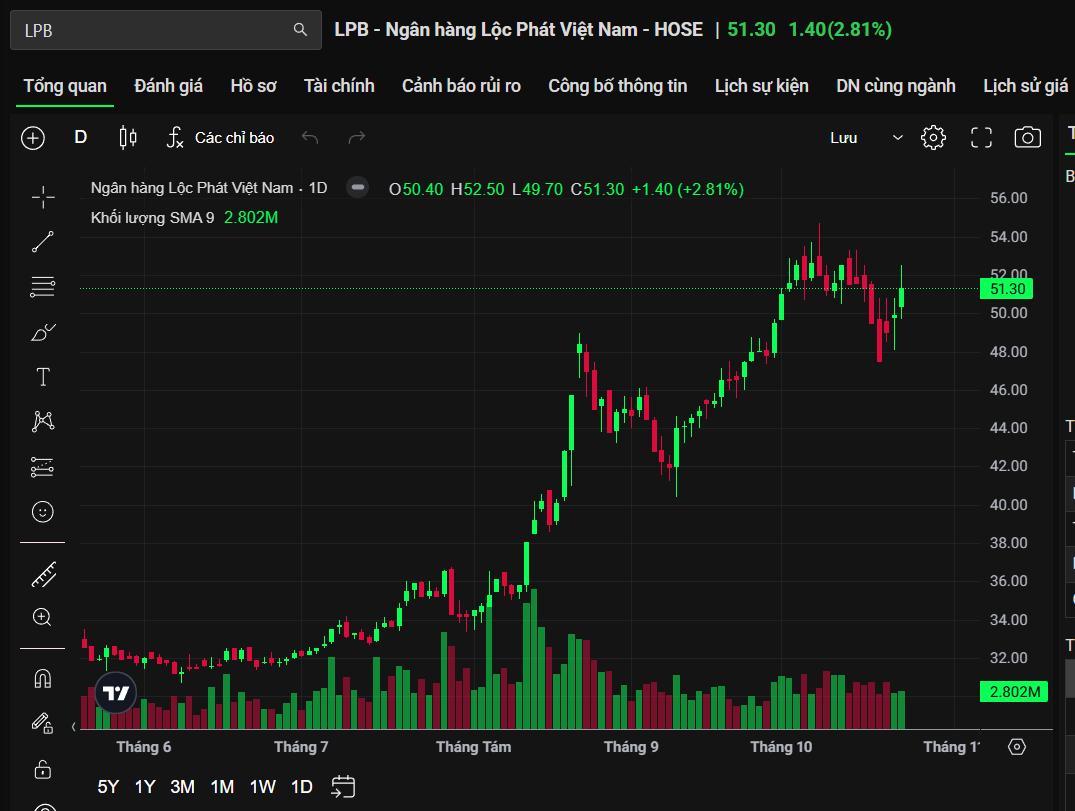Enter fullscreen chart mode
Image resolution: width=1075 pixels, height=811 pixels.
(981, 138)
